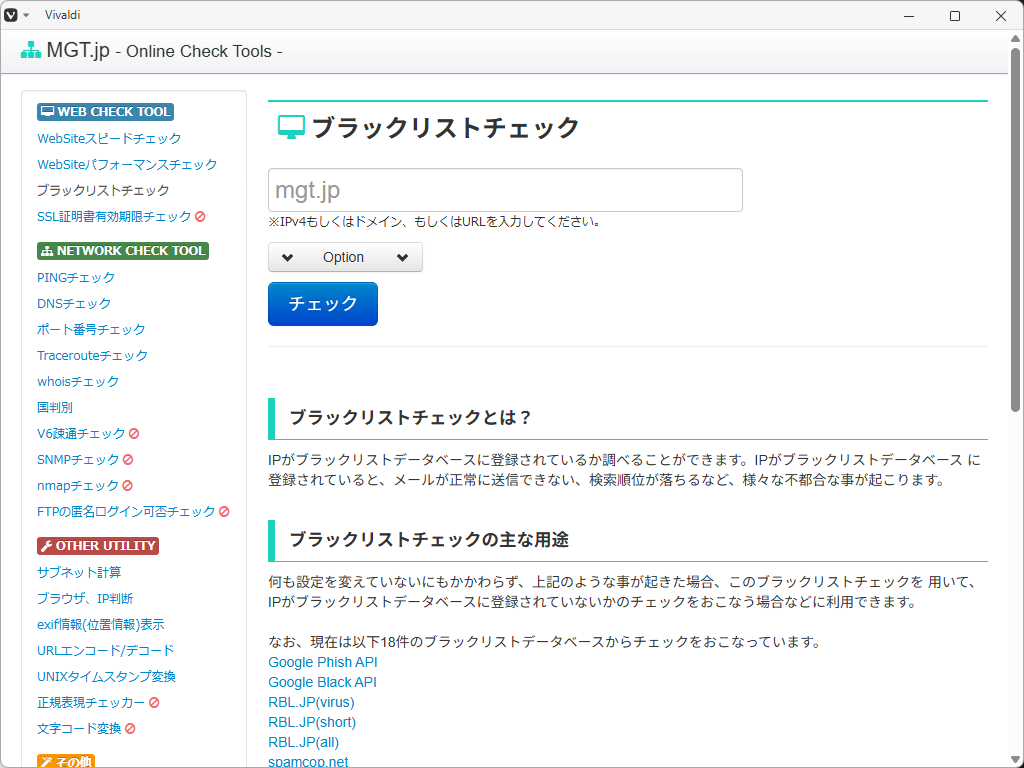
Task: Open exif情報(位置情報)表示 utility
Action: pos(101,624)
